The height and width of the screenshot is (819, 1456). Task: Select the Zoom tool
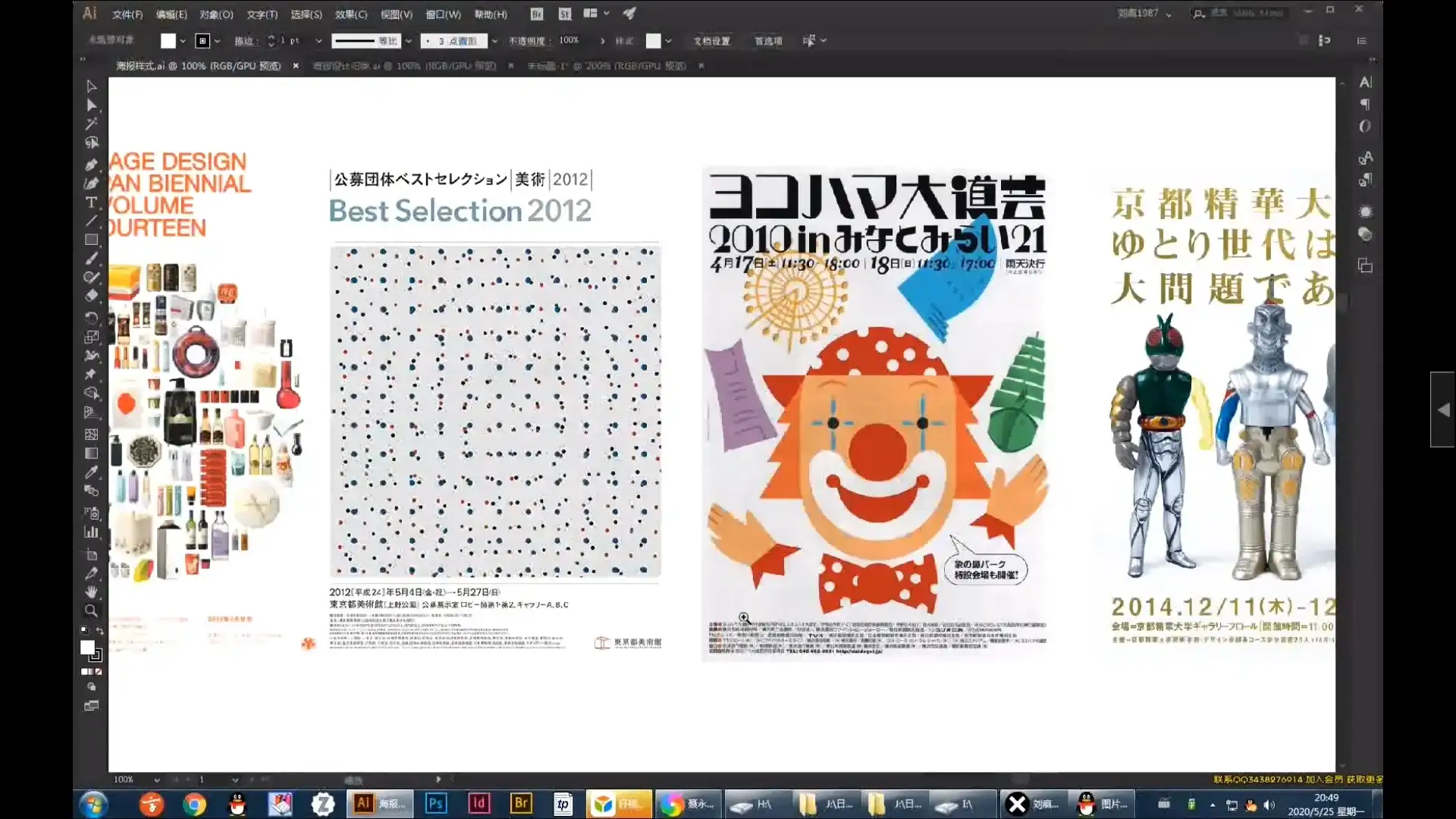pos(91,611)
